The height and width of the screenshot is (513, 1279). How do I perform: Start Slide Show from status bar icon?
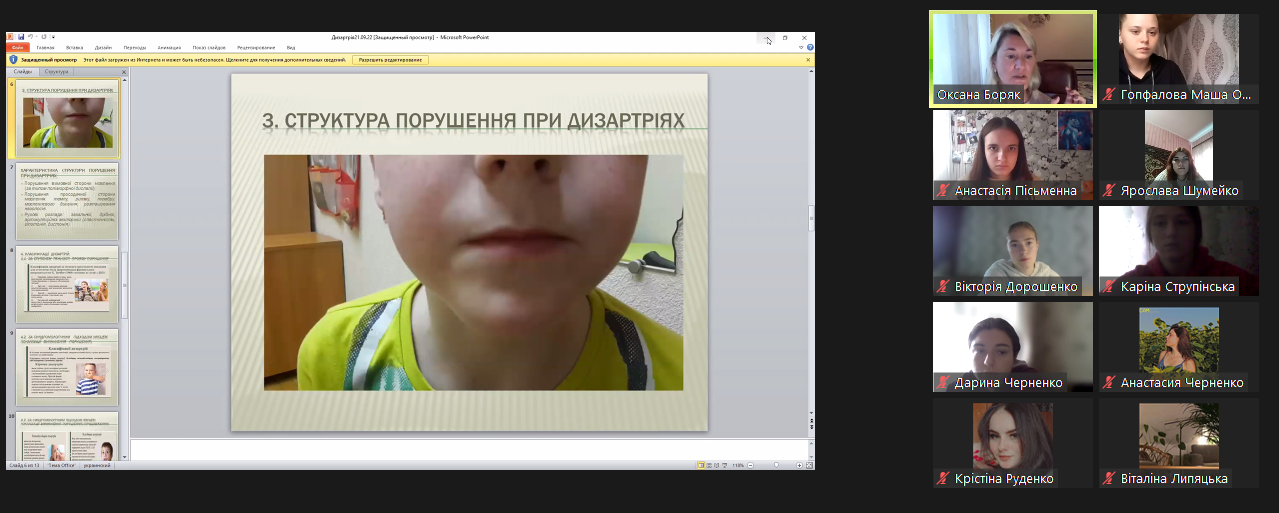coord(726,466)
